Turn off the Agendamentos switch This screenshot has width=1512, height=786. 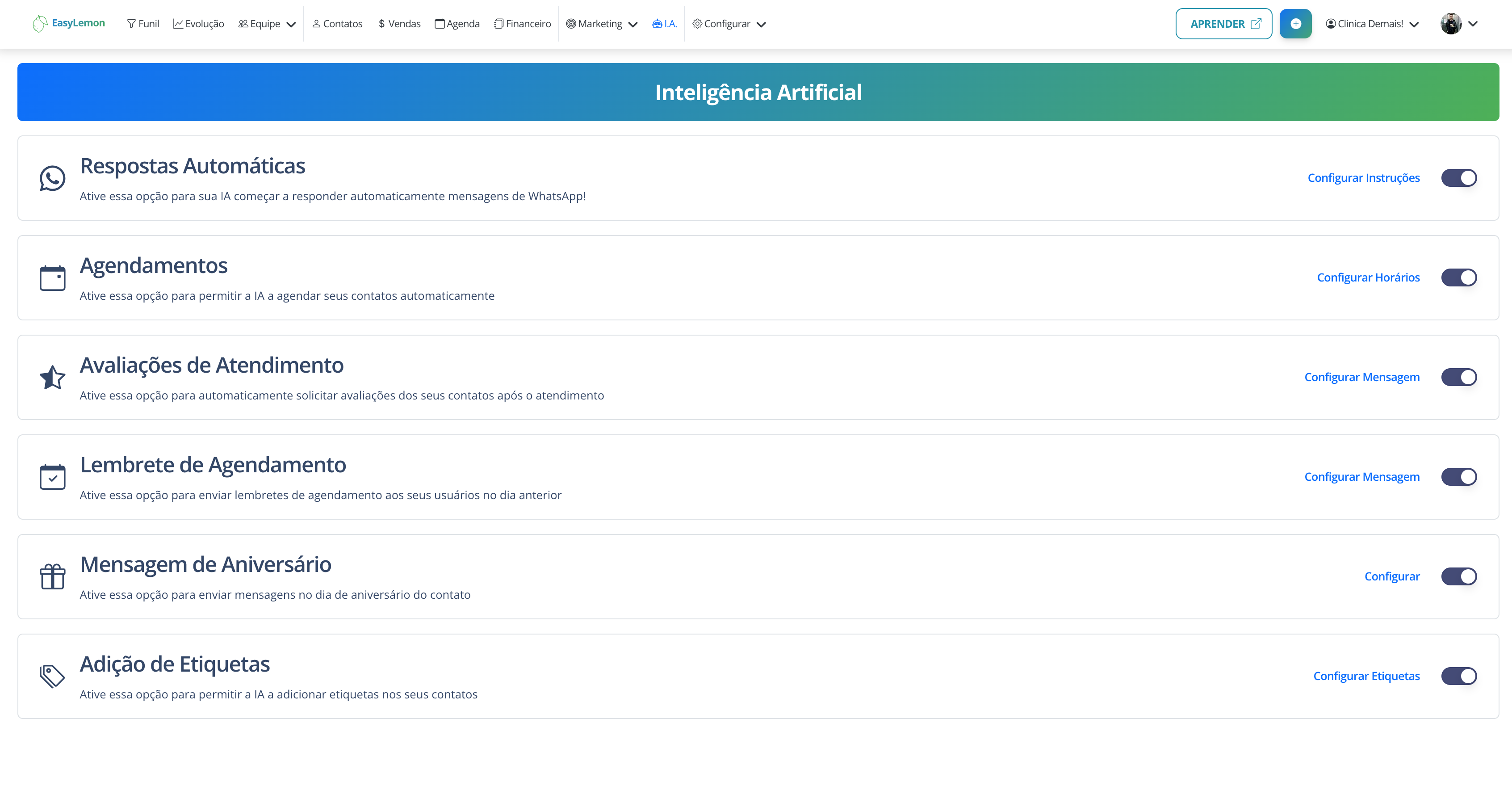click(1458, 277)
